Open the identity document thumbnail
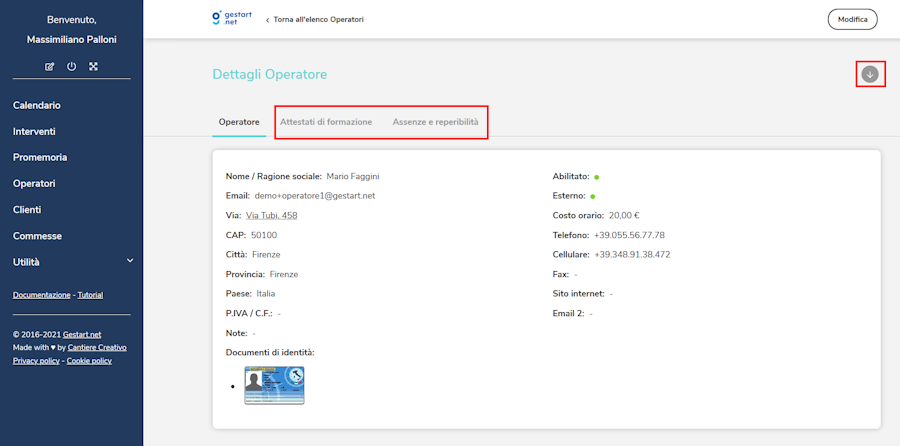The width and height of the screenshot is (900, 446). tap(274, 385)
